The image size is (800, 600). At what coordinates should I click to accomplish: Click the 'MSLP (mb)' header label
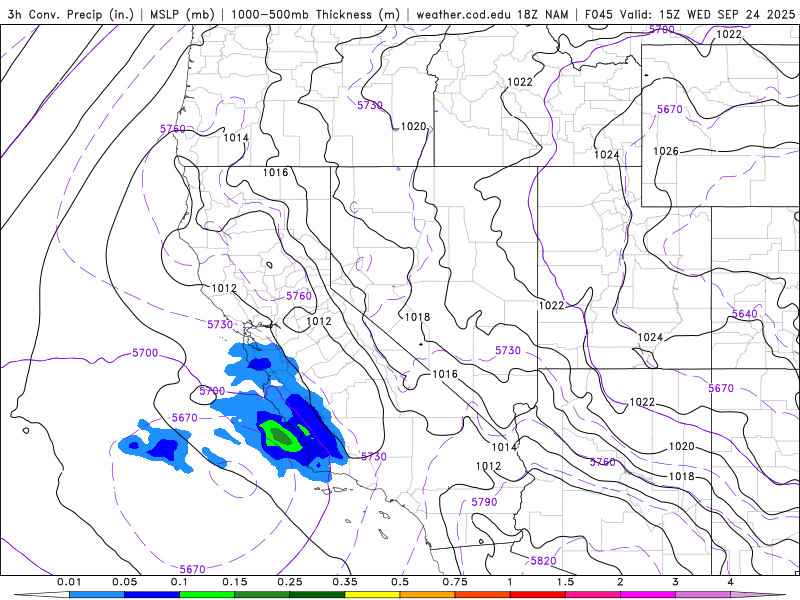point(182,14)
